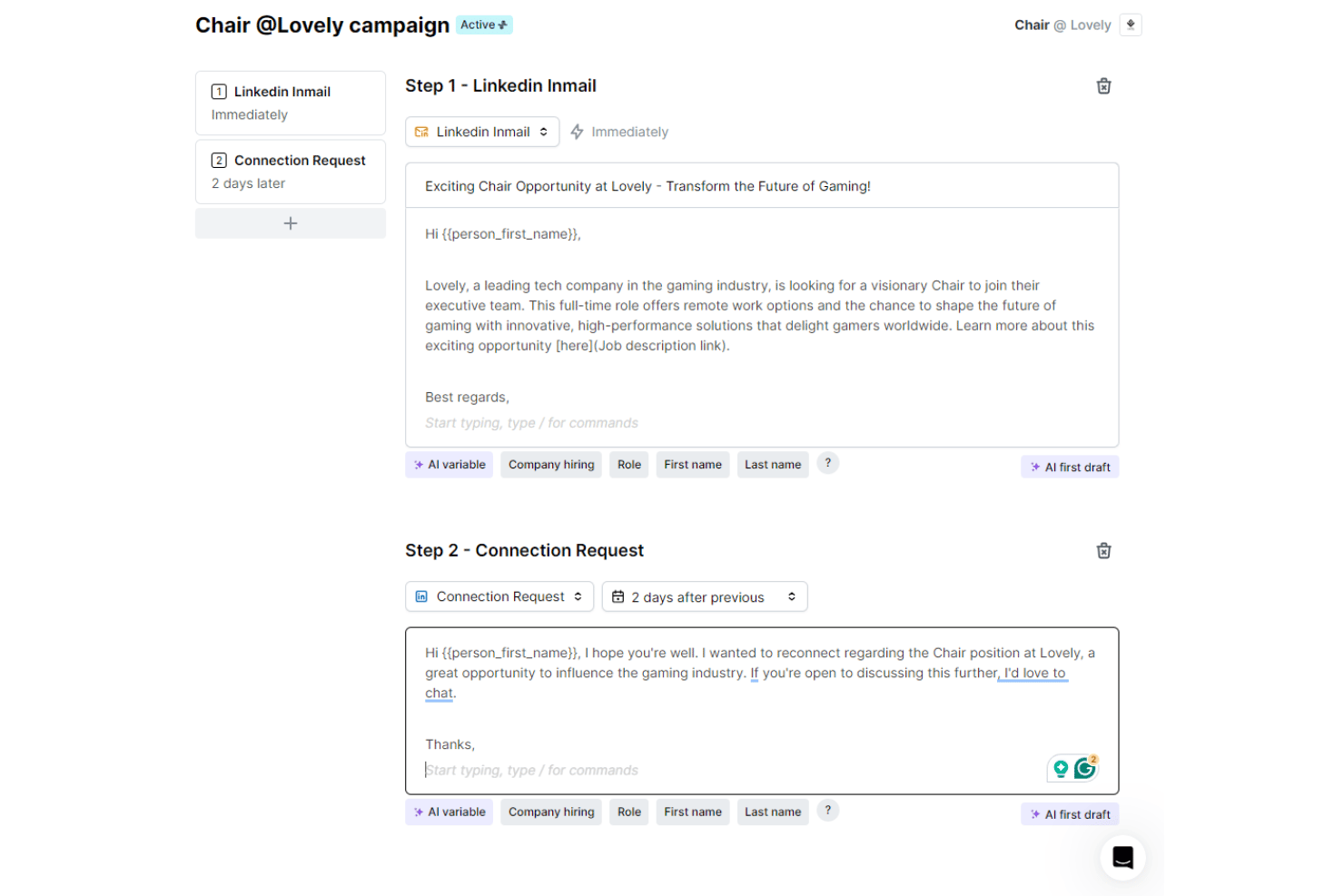The height and width of the screenshot is (896, 1344).
Task: Select Linkedin Inmail step in sidebar
Action: tap(291, 103)
